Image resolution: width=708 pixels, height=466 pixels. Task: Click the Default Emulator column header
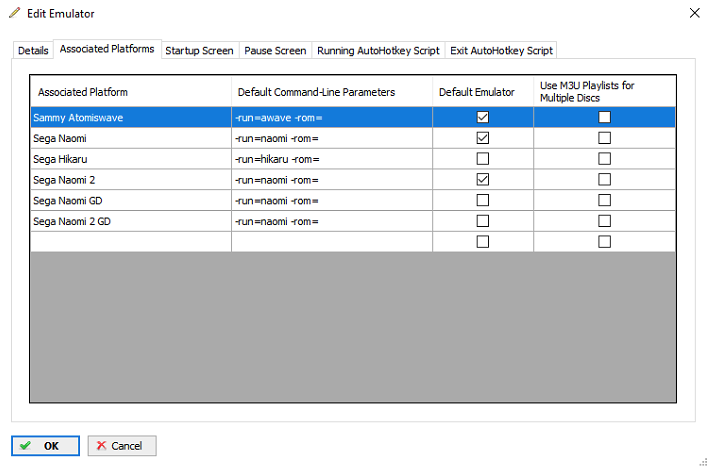pos(483,92)
